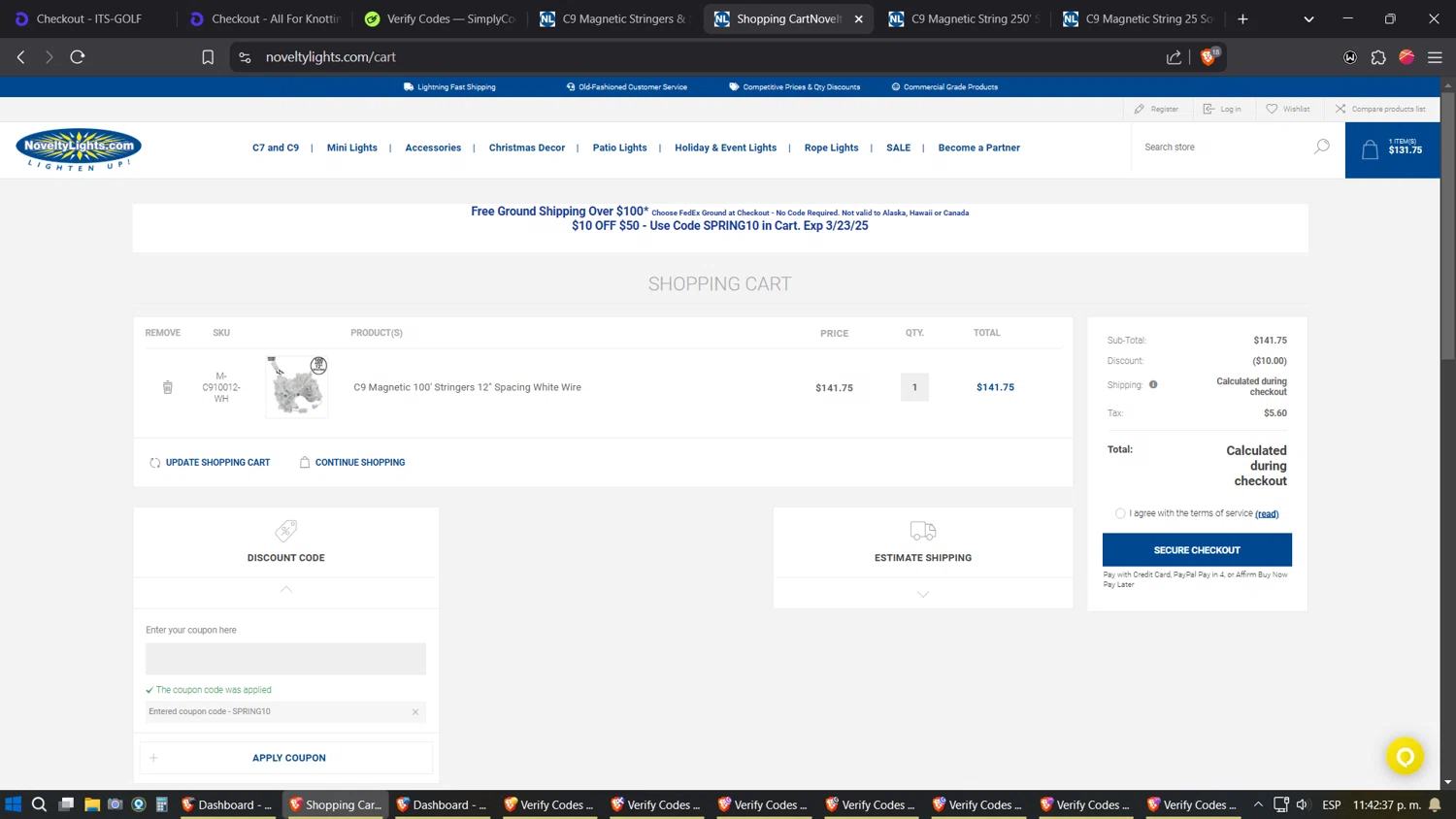Click the Secure Checkout button

point(1197,549)
